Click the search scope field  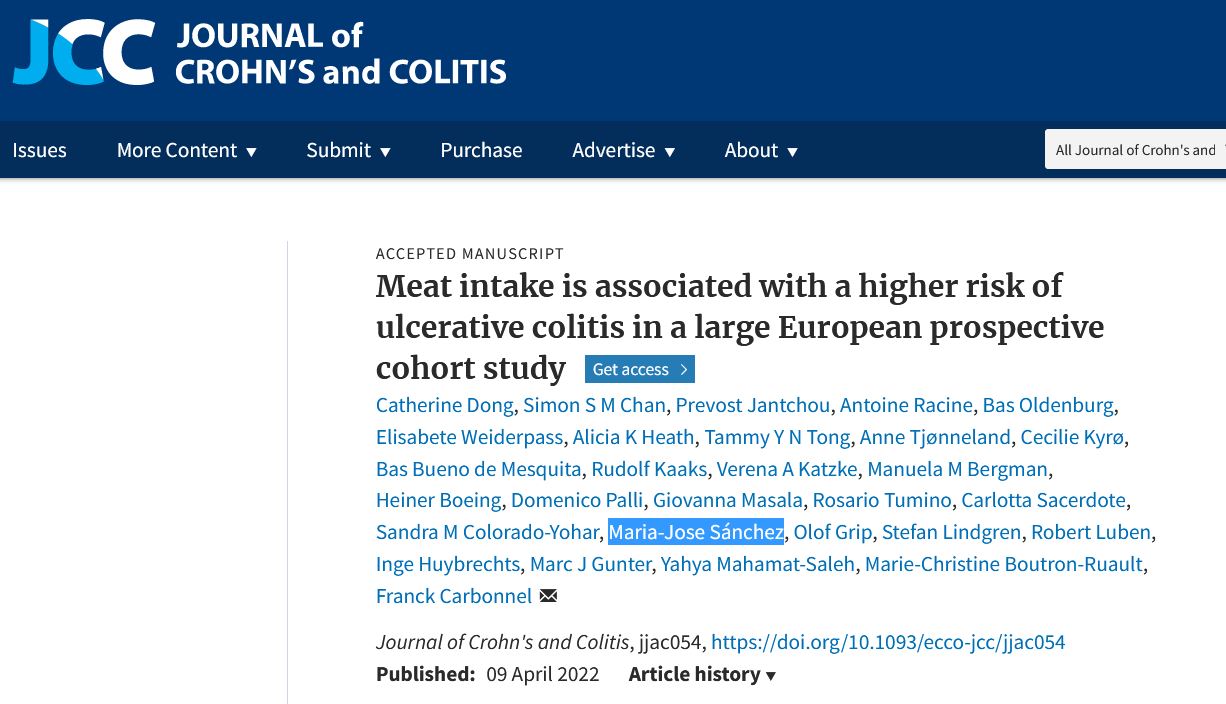1135,150
